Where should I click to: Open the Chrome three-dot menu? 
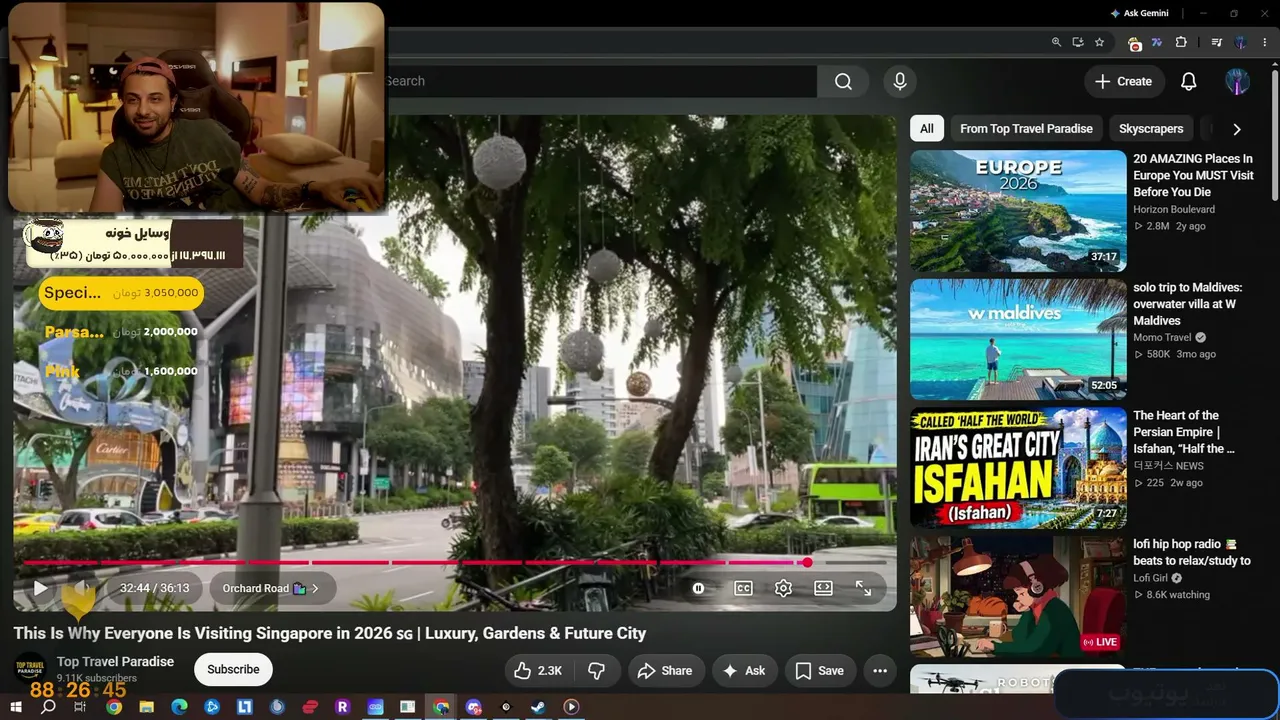1264,42
